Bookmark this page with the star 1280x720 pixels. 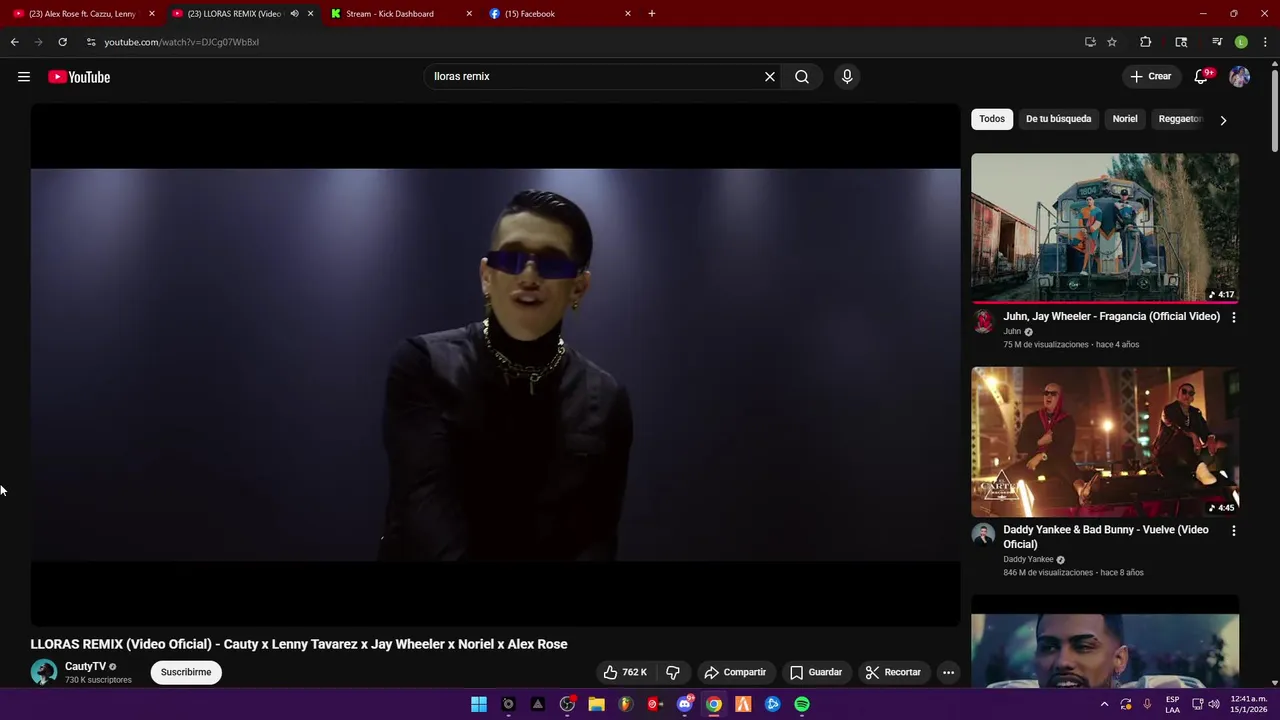click(x=1112, y=42)
